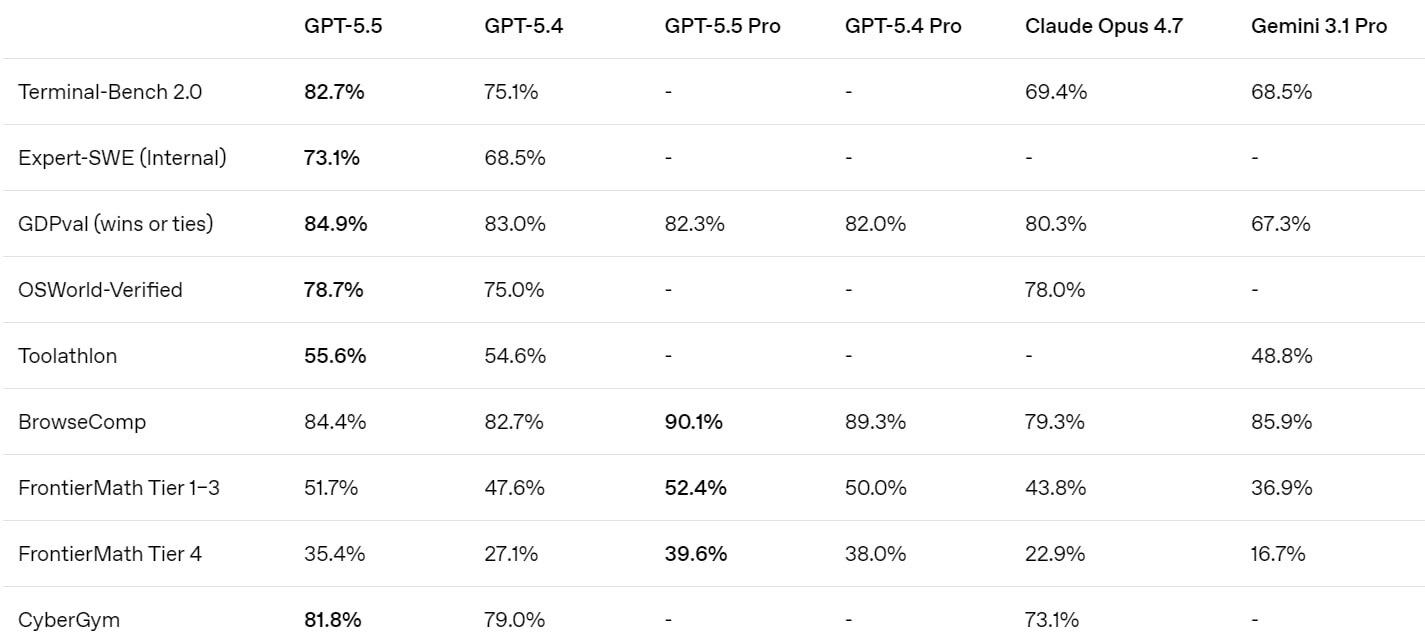Select the GPT-5.4 Pro column header
Screen dimensions: 1425x642
click(x=903, y=27)
